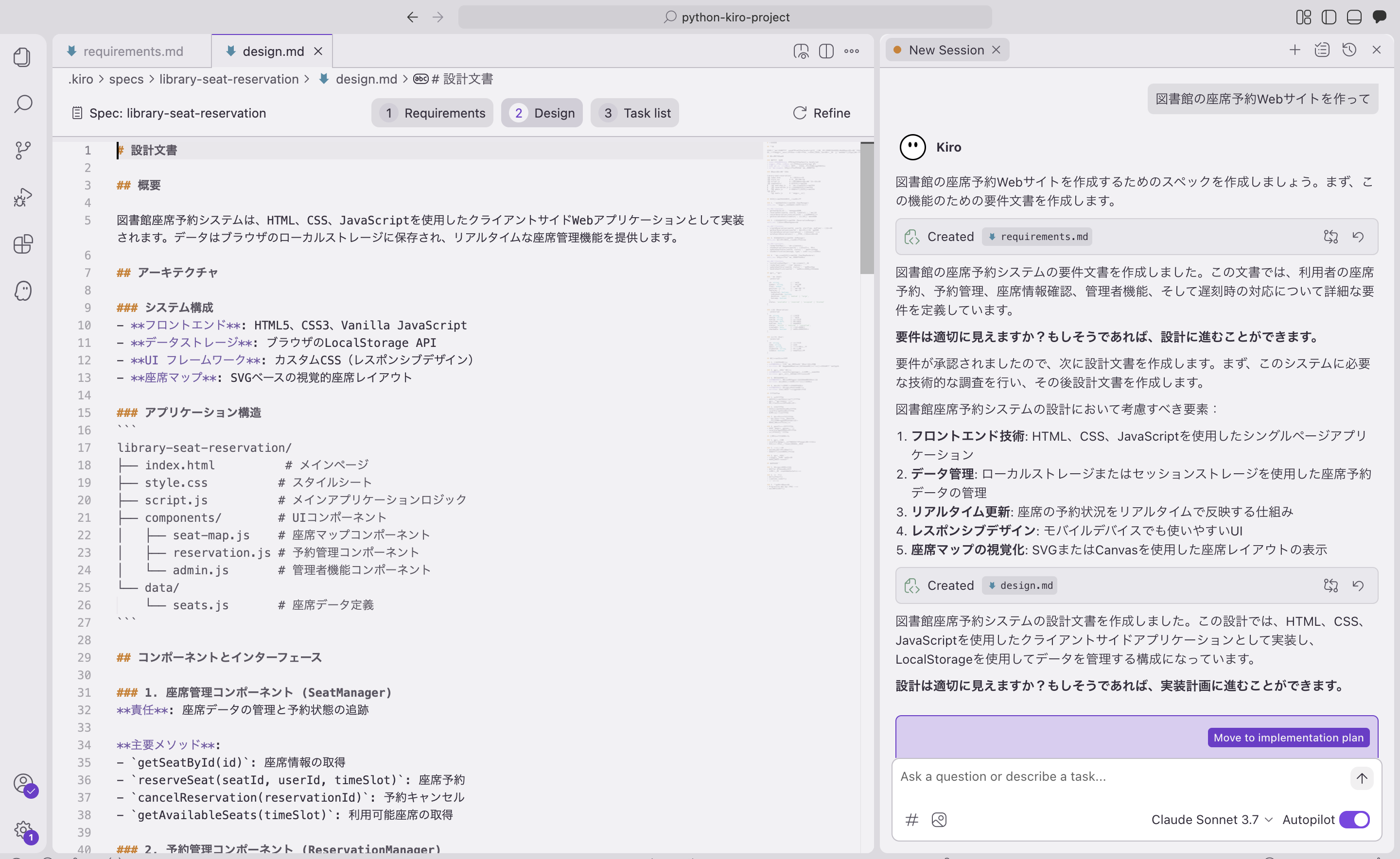Viewport: 1400px width, 859px height.
Task: Click Spec: library-seat-reservation label
Action: pyautogui.click(x=169, y=113)
